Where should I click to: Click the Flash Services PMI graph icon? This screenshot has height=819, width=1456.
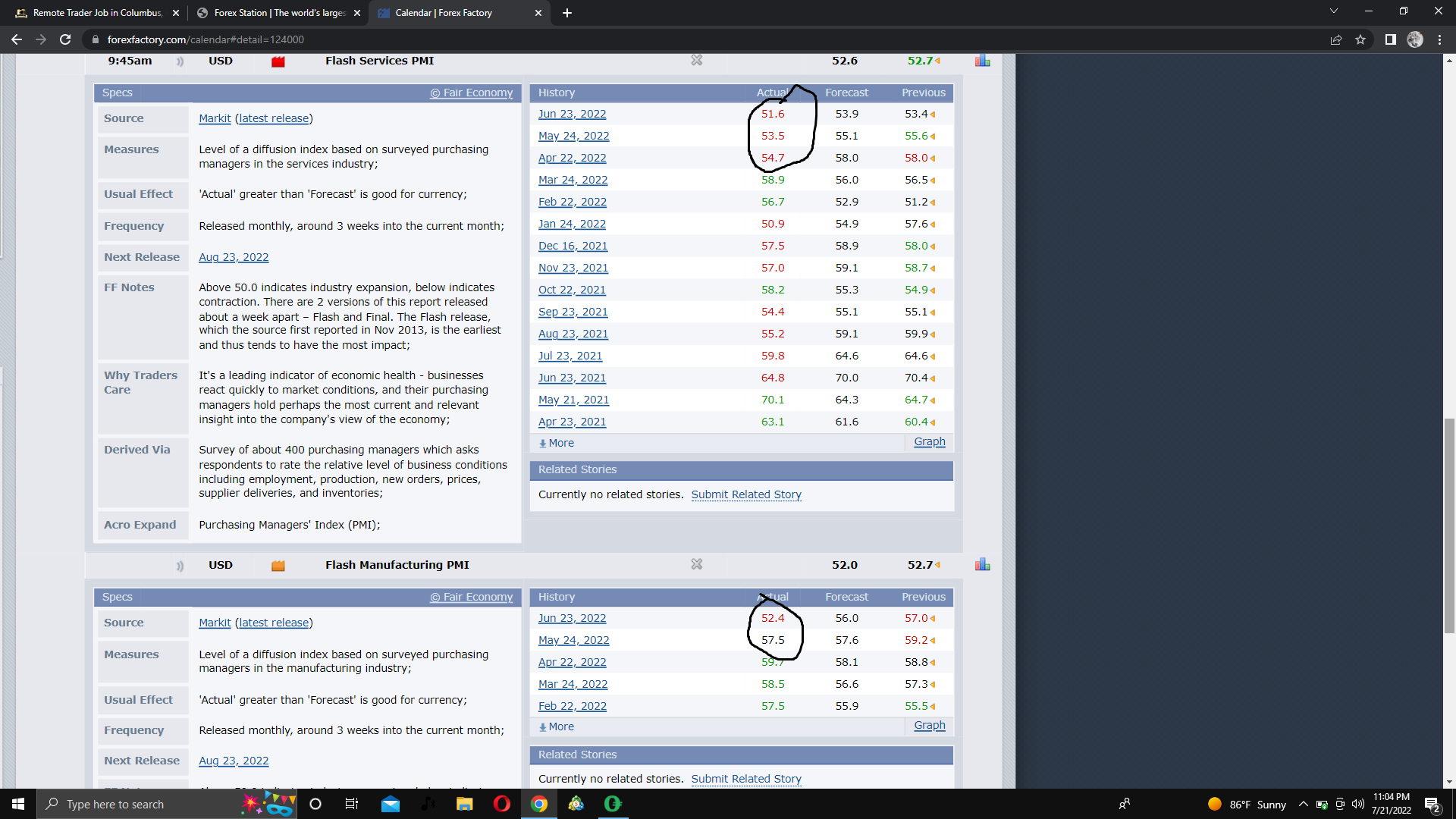coord(982,61)
